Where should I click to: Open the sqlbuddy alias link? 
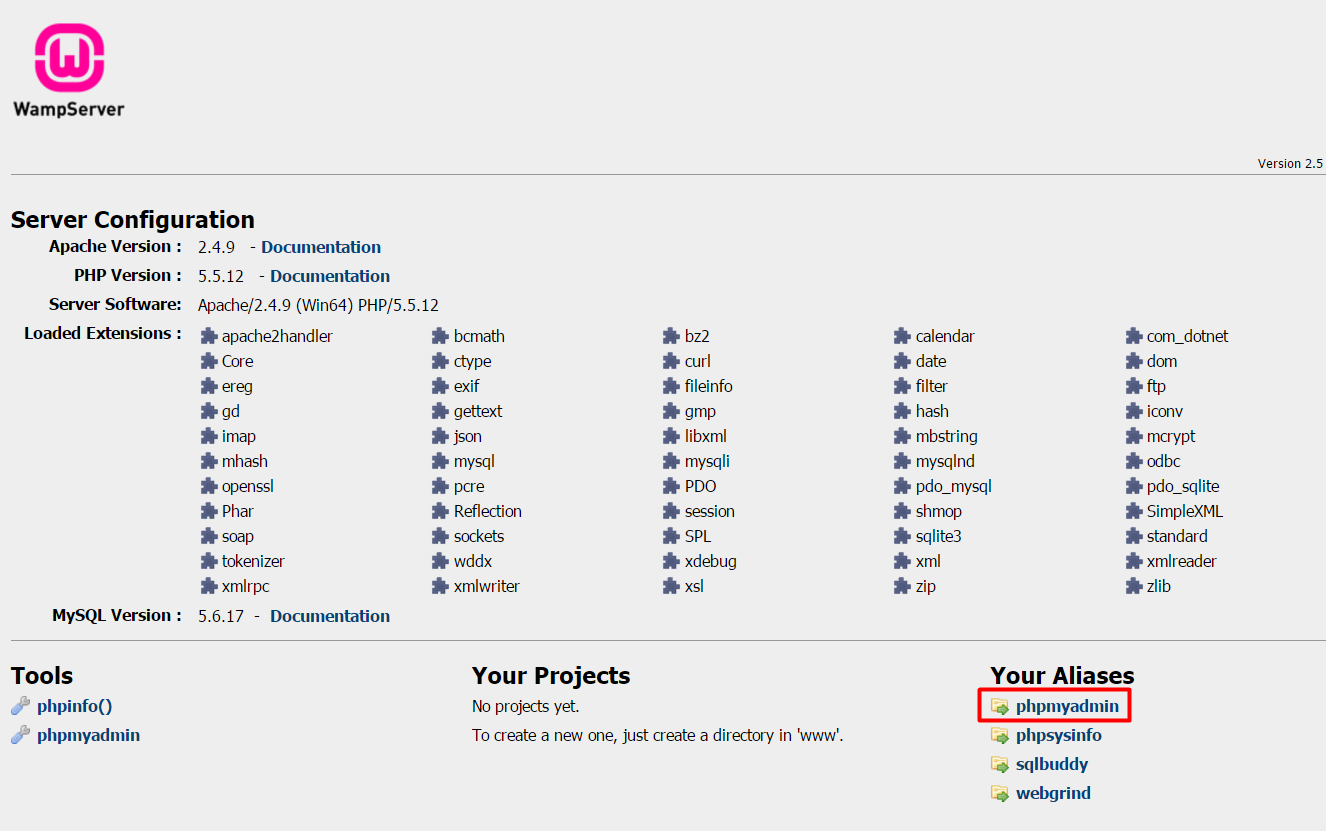(x=1052, y=764)
